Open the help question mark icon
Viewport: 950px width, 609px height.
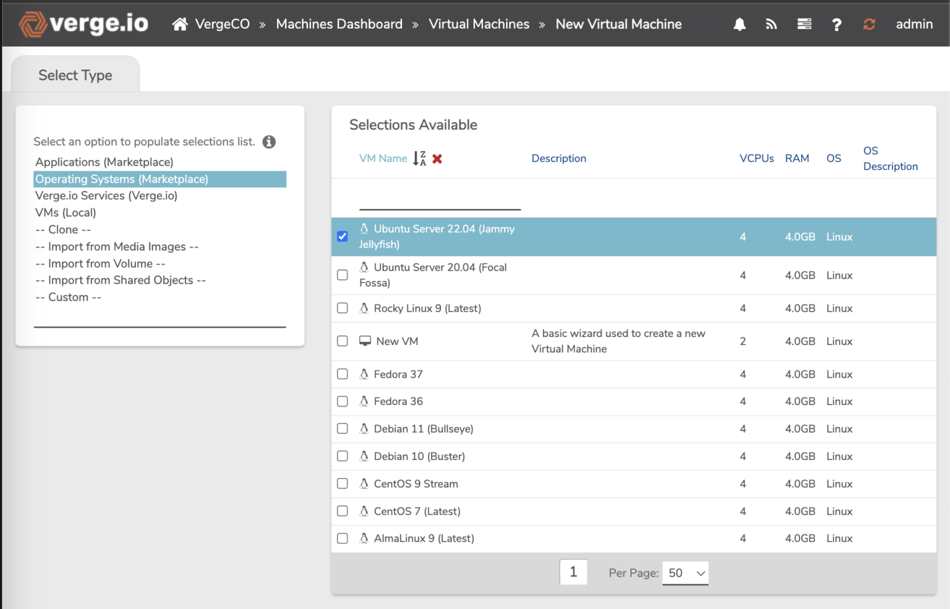coord(837,24)
